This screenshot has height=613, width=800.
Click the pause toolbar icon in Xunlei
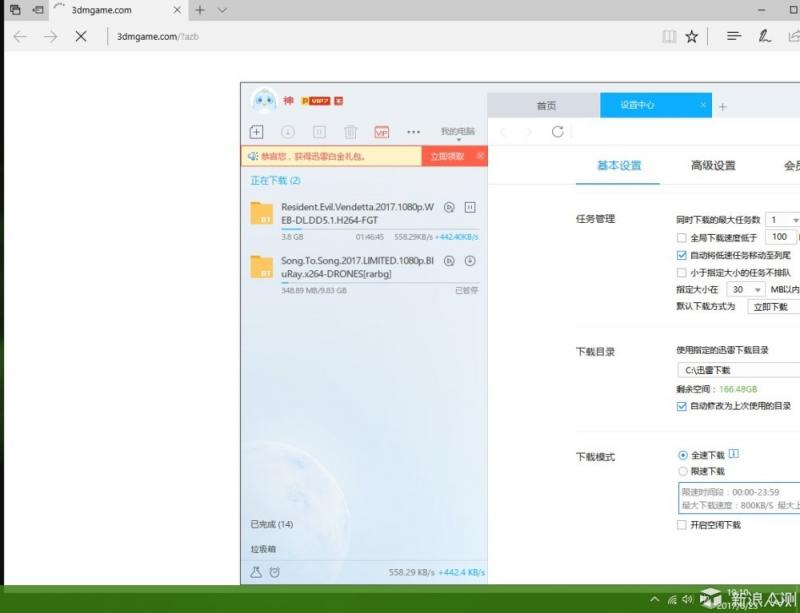click(x=319, y=132)
